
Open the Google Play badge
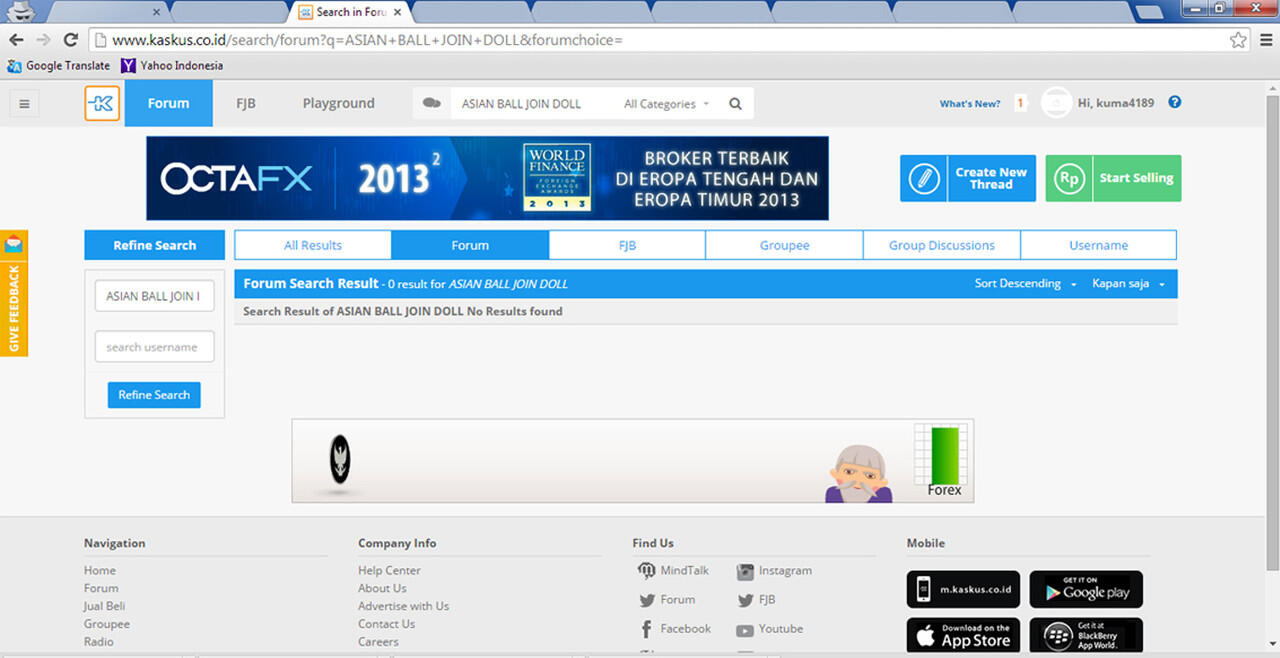1086,589
